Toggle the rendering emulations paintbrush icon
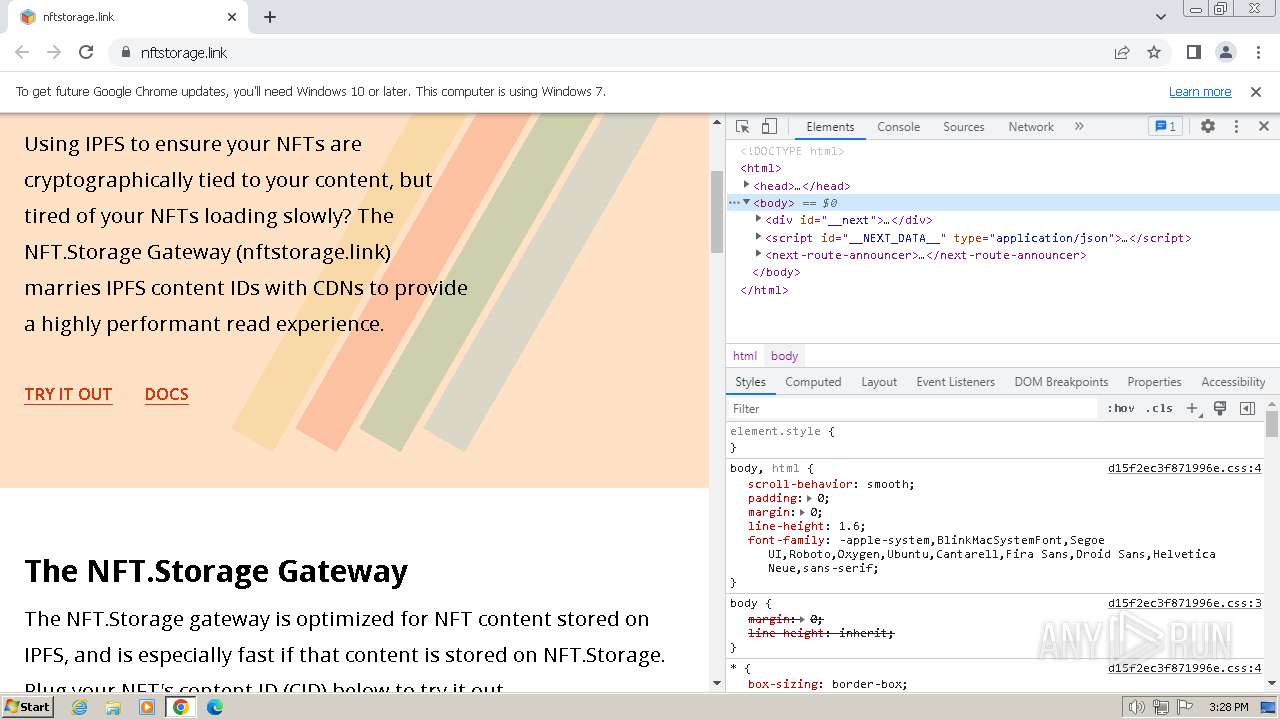 point(1220,408)
